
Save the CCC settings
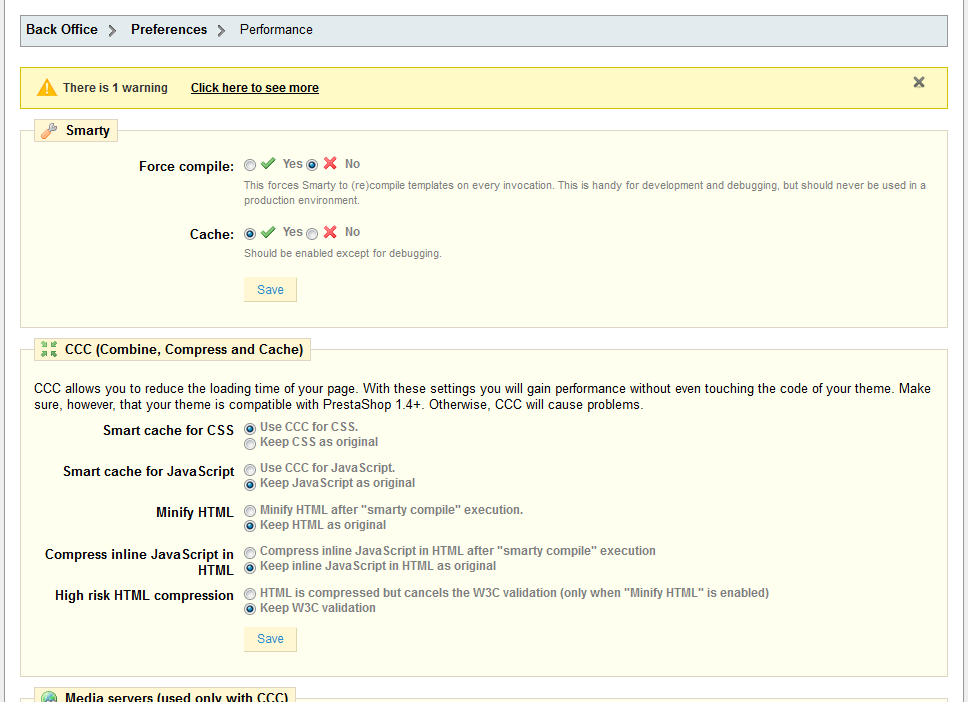(x=270, y=639)
